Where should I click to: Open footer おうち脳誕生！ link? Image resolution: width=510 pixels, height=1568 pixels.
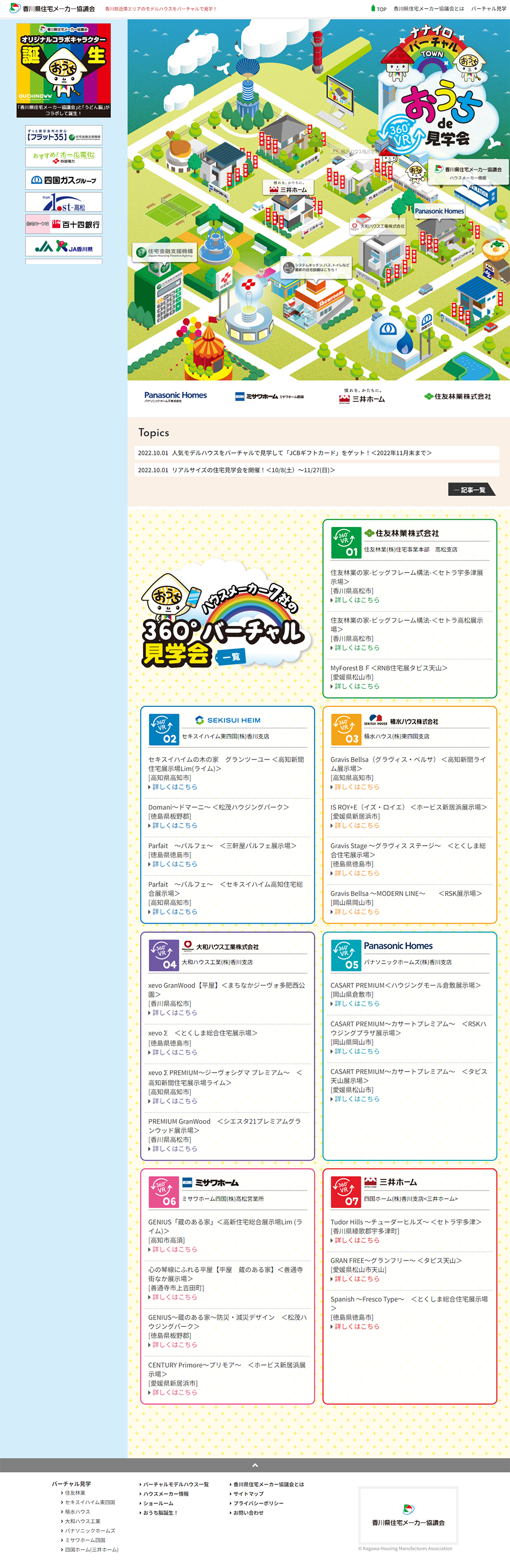(160, 1512)
